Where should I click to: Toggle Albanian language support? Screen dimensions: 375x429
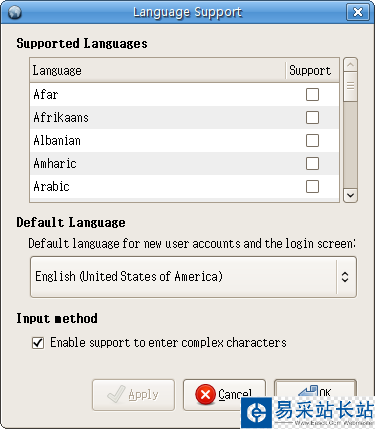pyautogui.click(x=312, y=140)
